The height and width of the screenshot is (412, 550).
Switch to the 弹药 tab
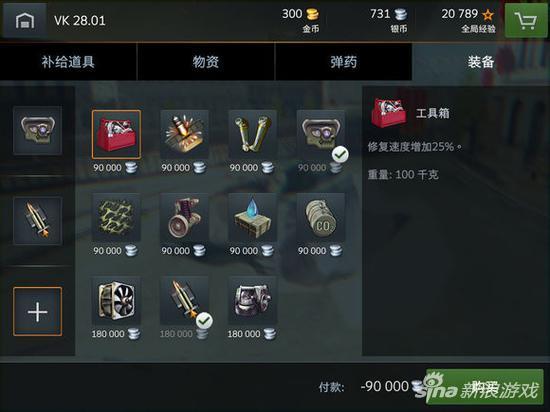[x=343, y=62]
